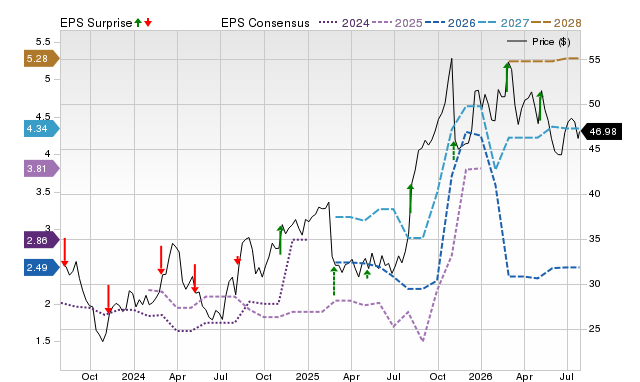Click the green surprise arrow after Apr 2026
The image size is (640, 382).
[x=540, y=106]
